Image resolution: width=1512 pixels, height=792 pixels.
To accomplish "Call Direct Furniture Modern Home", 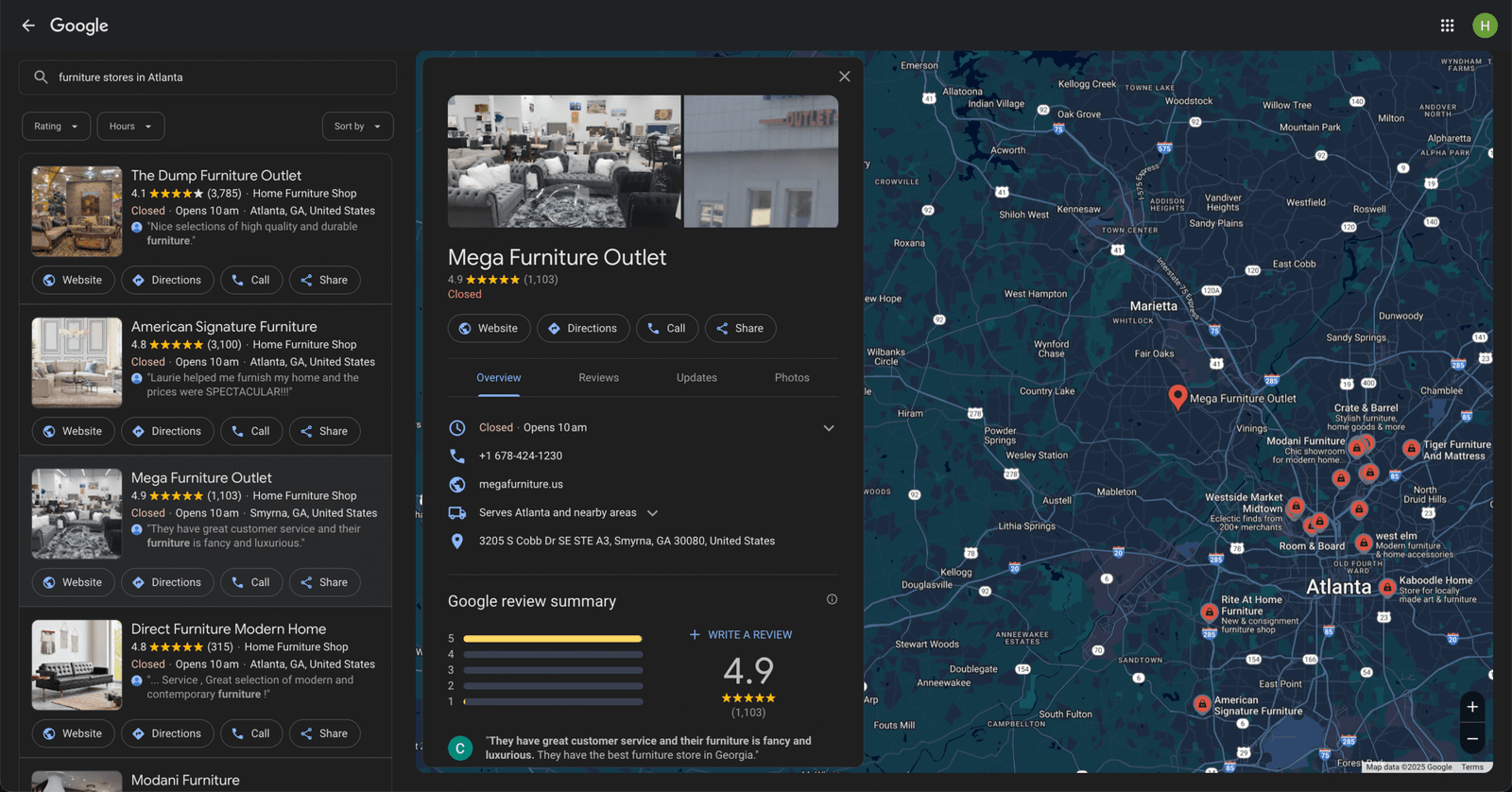I will [251, 733].
